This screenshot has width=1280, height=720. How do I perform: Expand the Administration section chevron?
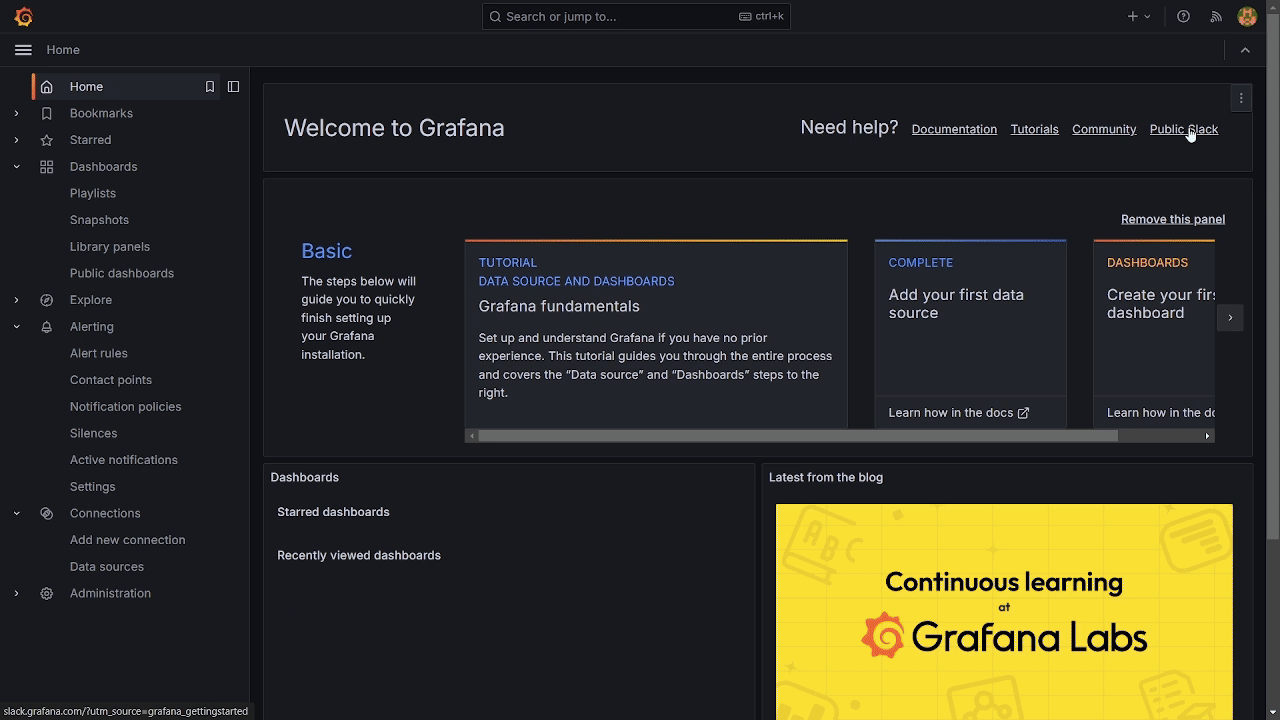click(x=16, y=593)
